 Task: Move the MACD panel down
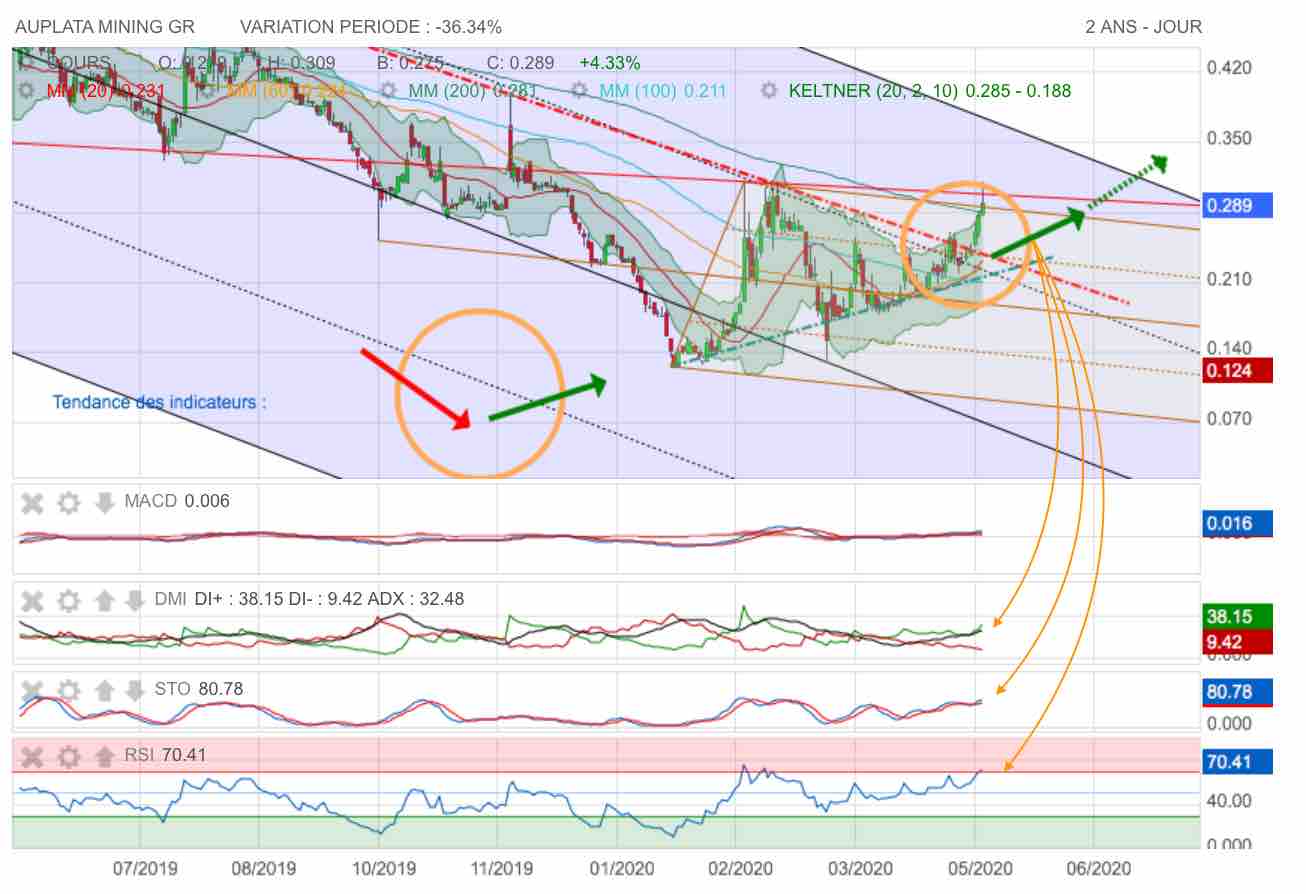104,502
